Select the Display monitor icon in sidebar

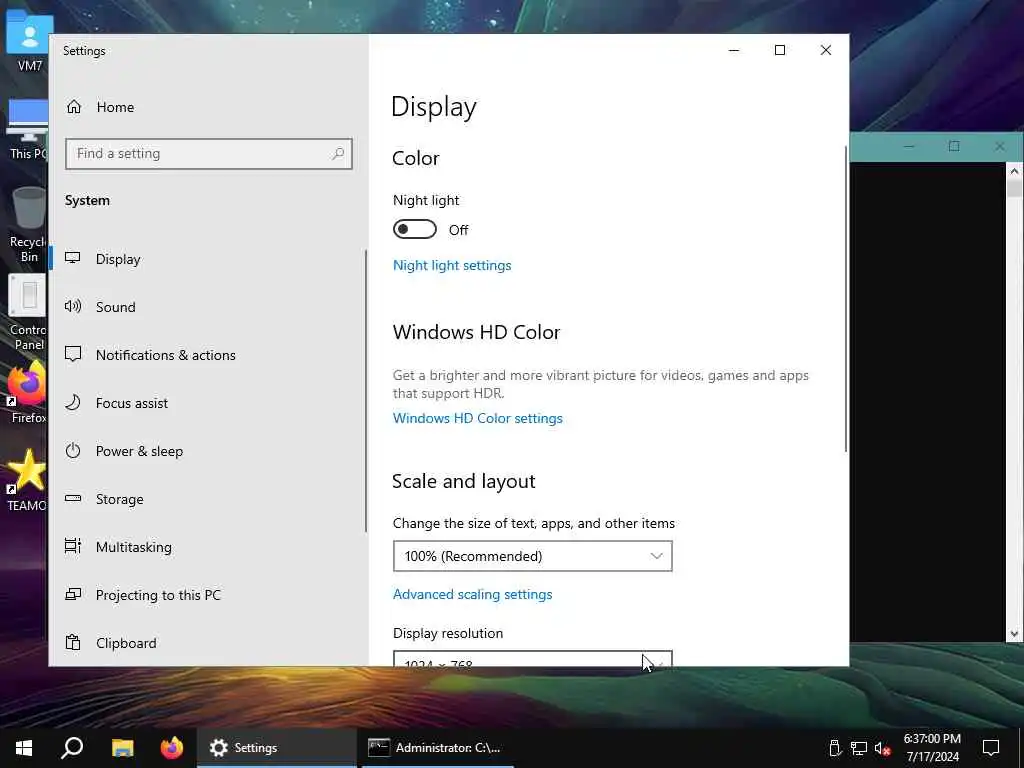[72, 258]
